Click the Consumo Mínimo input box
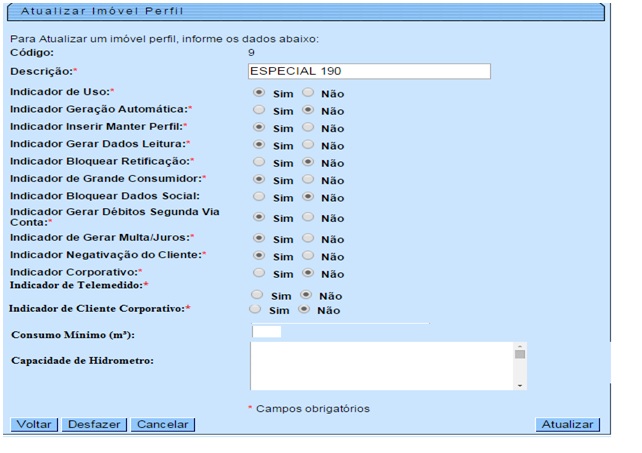Viewport: 642px width, 453px height. pyautogui.click(x=267, y=332)
